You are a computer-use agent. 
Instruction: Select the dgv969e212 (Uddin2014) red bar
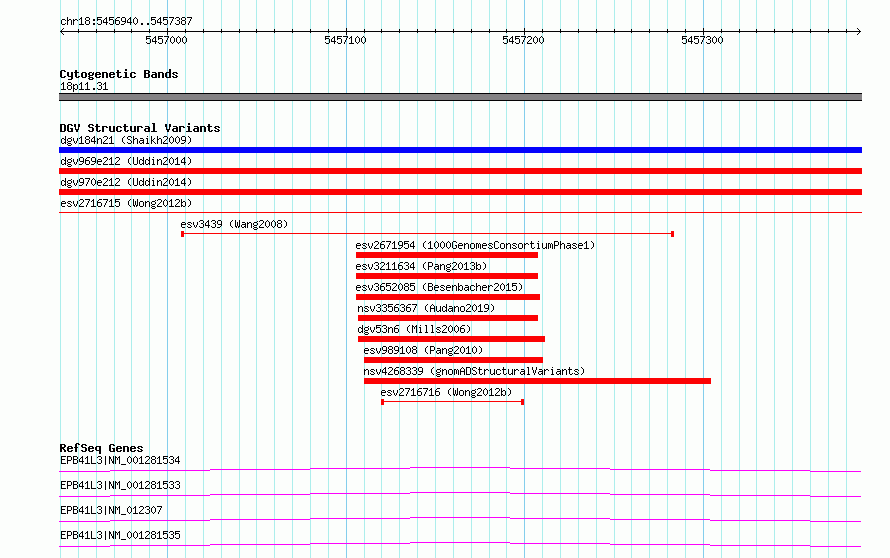(460, 171)
